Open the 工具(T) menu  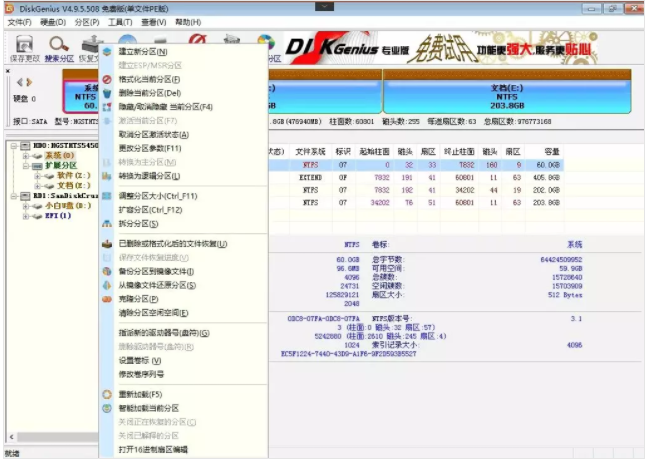120,22
